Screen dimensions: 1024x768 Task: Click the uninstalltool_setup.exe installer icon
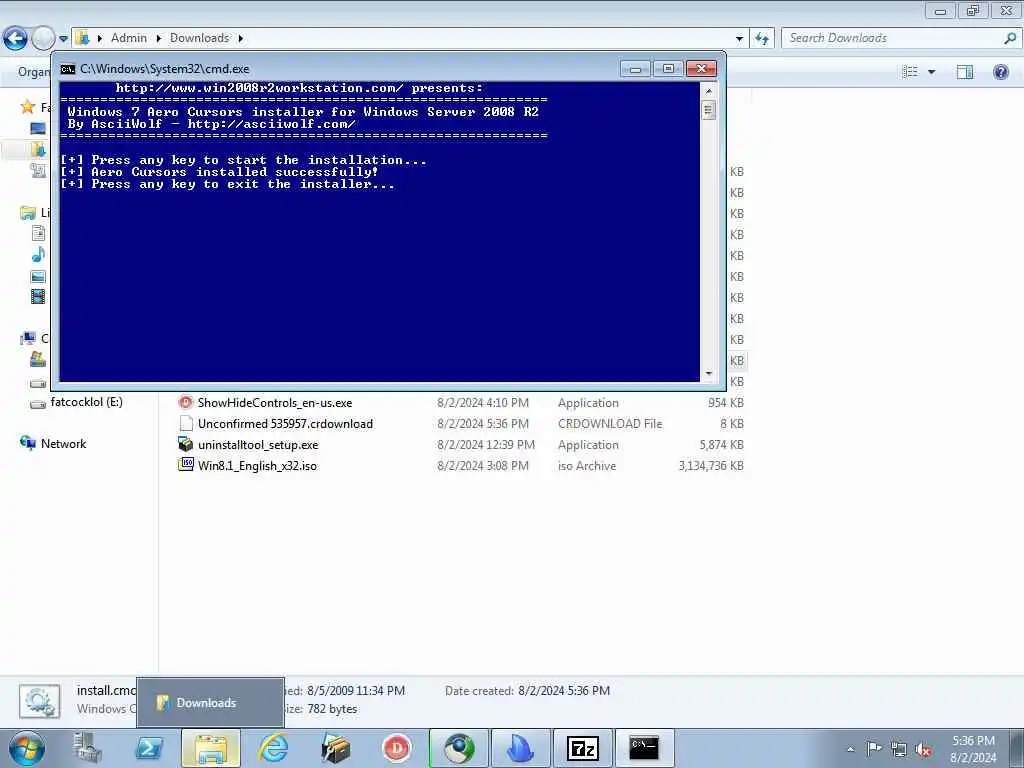pos(186,445)
